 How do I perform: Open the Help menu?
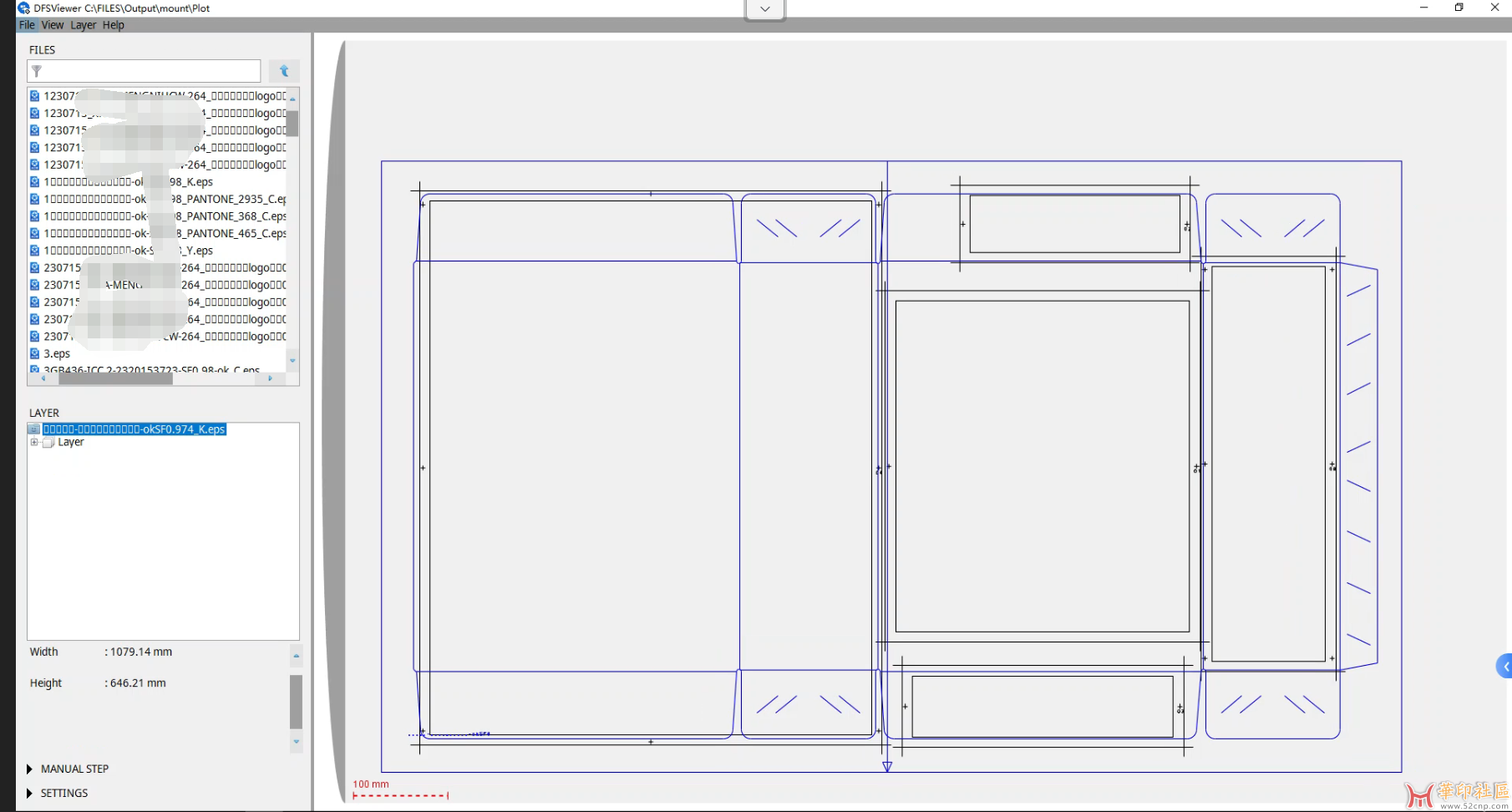pyautogui.click(x=114, y=25)
